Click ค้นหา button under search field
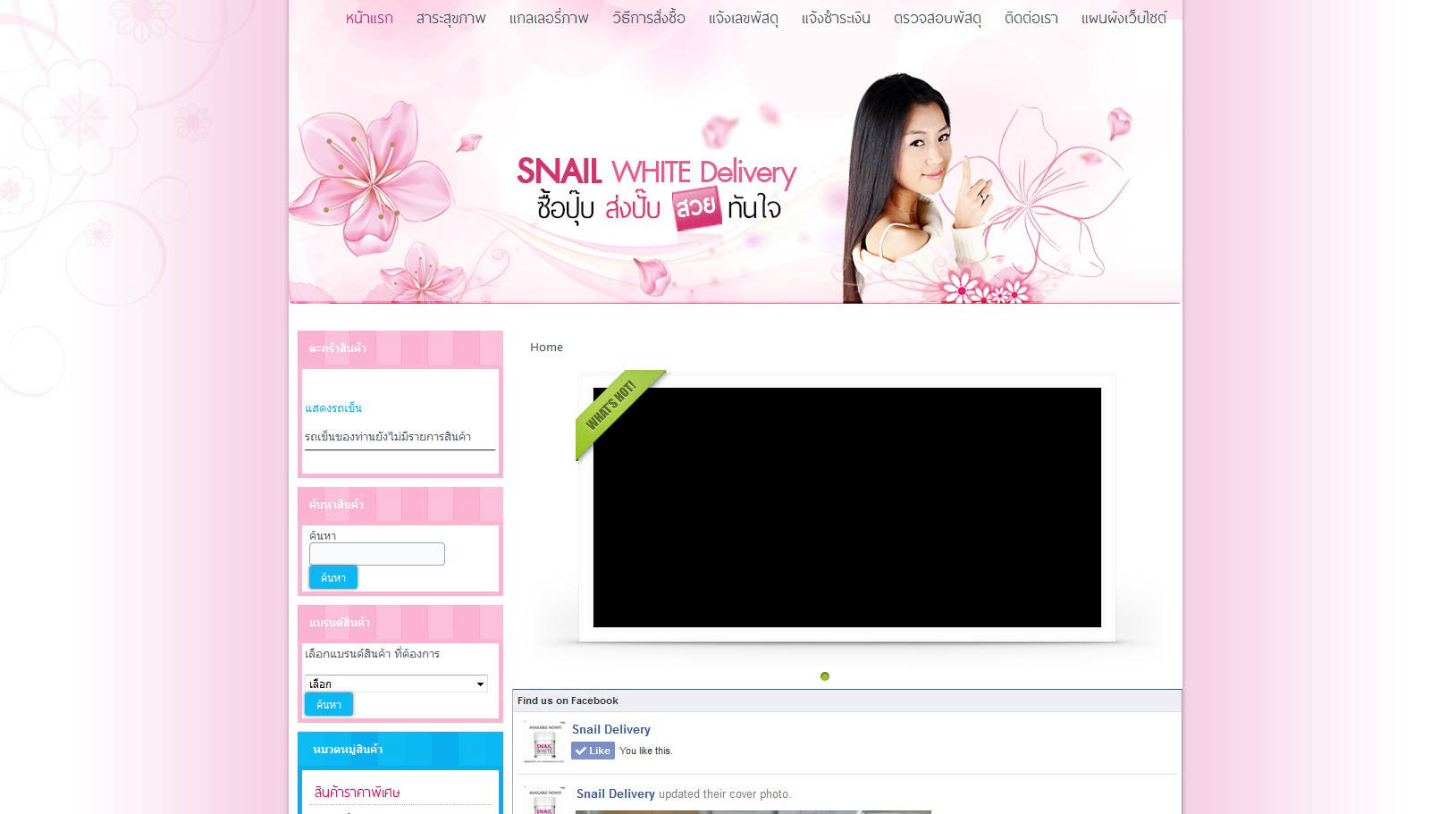The width and height of the screenshot is (1456, 814). pyautogui.click(x=333, y=577)
